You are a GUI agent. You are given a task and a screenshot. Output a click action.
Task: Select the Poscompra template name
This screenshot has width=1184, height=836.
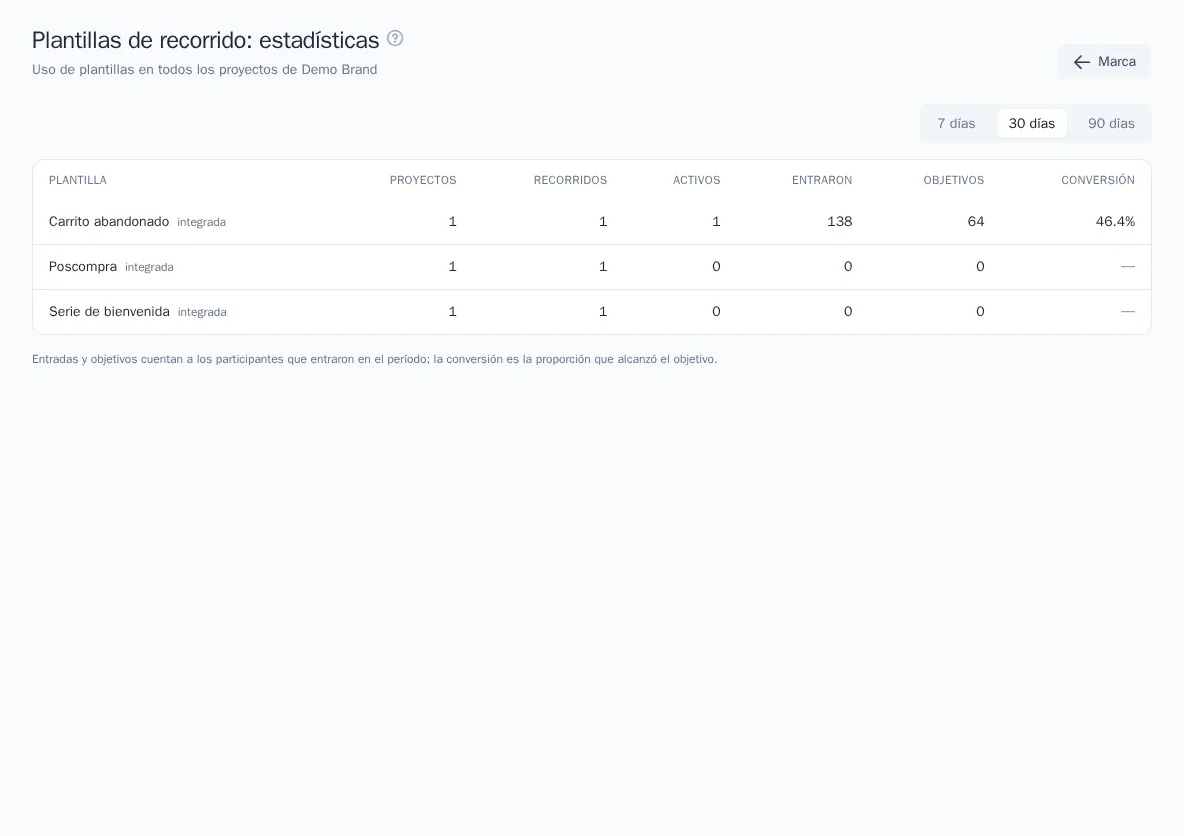click(x=83, y=267)
